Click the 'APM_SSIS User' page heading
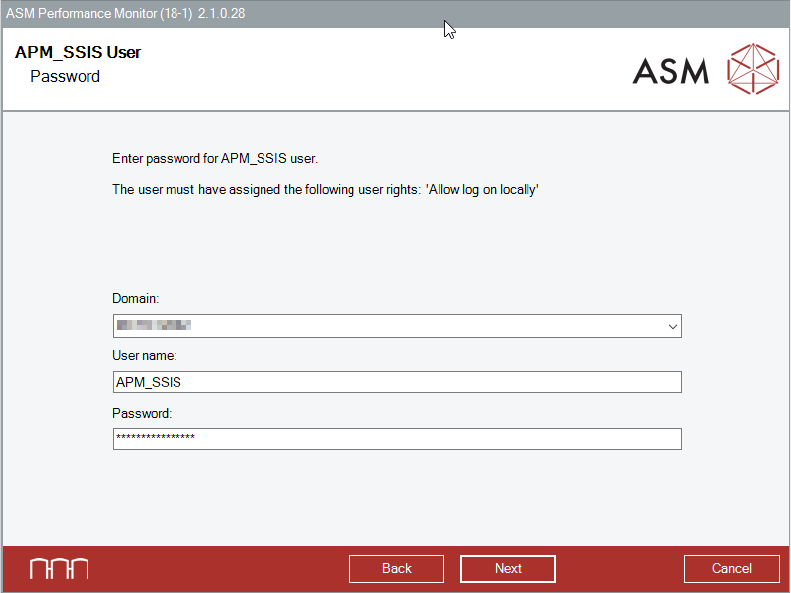Screen dimensions: 791x593 pyautogui.click(x=78, y=53)
